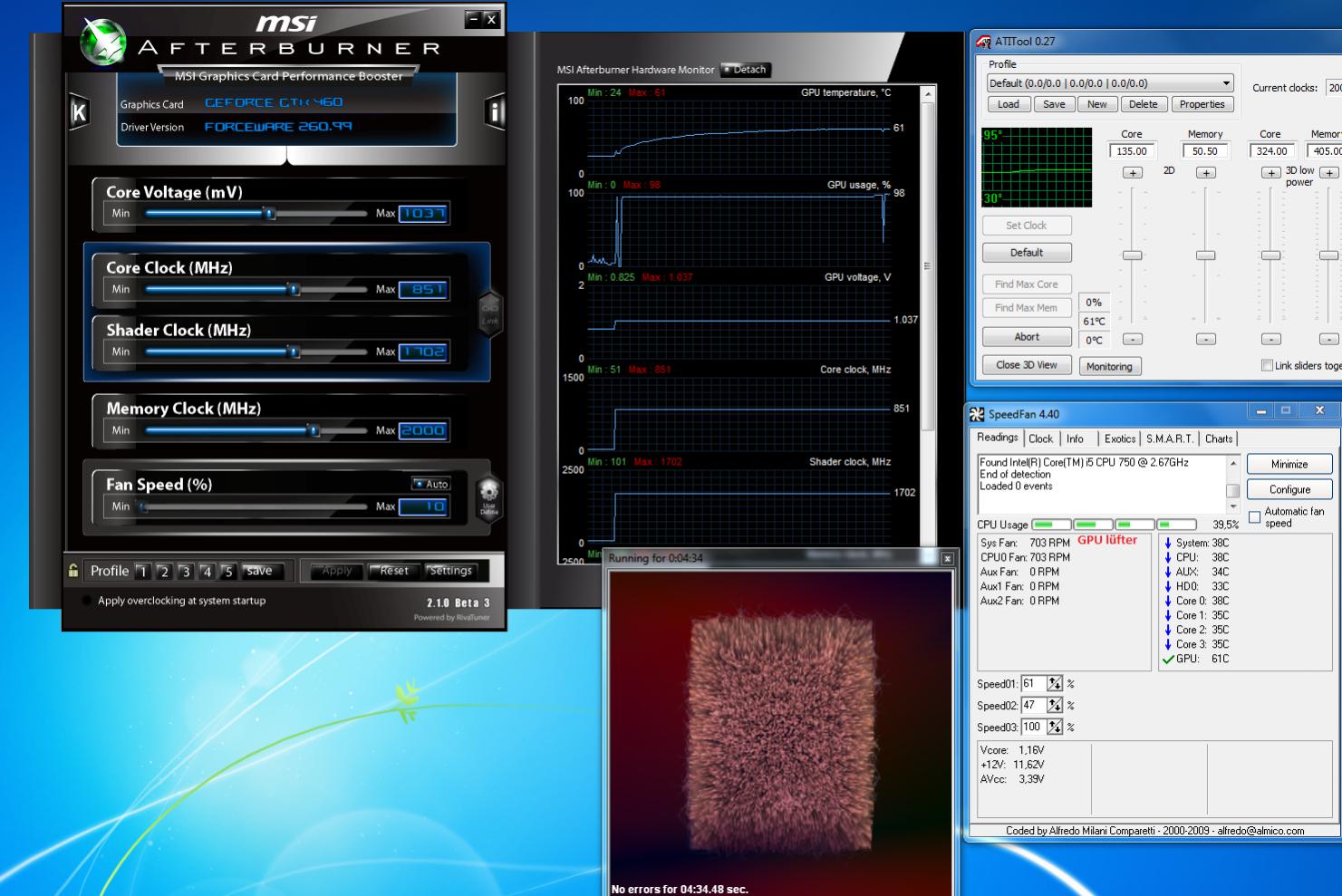1342x896 pixels.
Task: Check Link sliders together in ATITool
Action: 1267,365
